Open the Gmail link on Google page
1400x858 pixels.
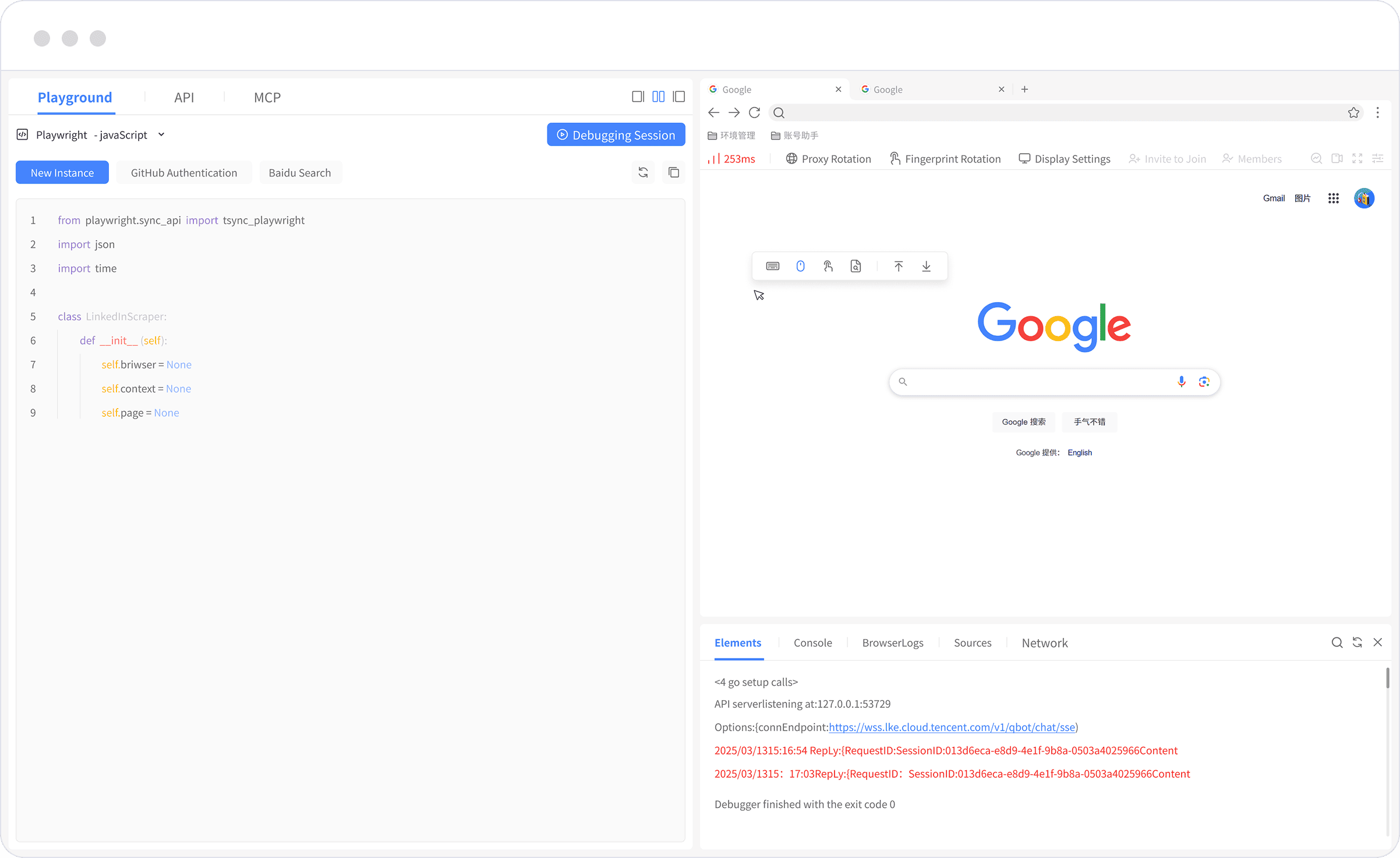coord(1274,198)
